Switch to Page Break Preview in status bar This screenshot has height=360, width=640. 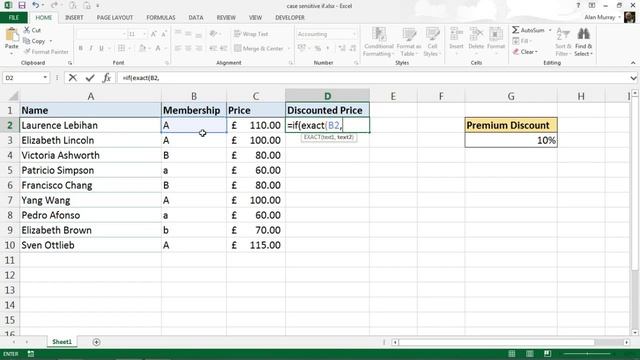547,353
